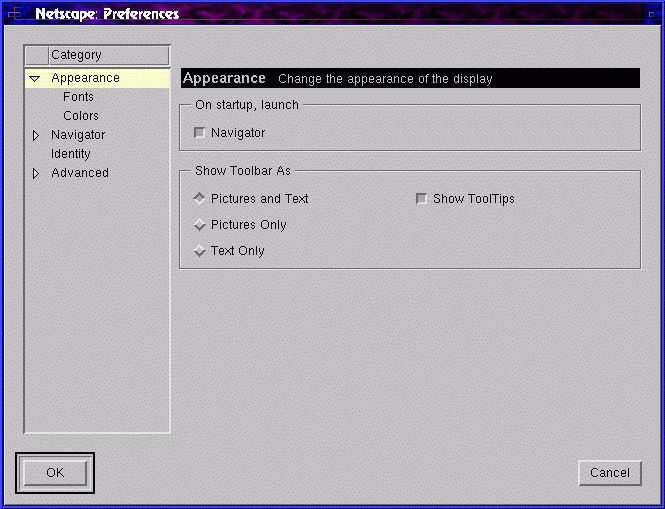Expand the Navigator category triangle
This screenshot has width=665, height=509.
(x=36, y=135)
